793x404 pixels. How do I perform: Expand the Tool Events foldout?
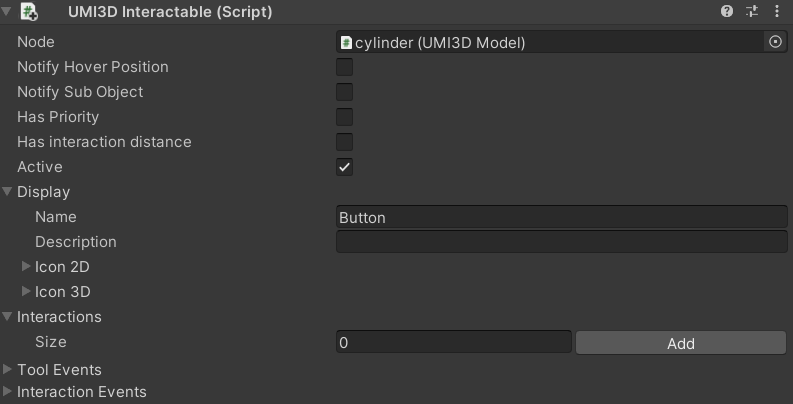[x=7, y=369]
